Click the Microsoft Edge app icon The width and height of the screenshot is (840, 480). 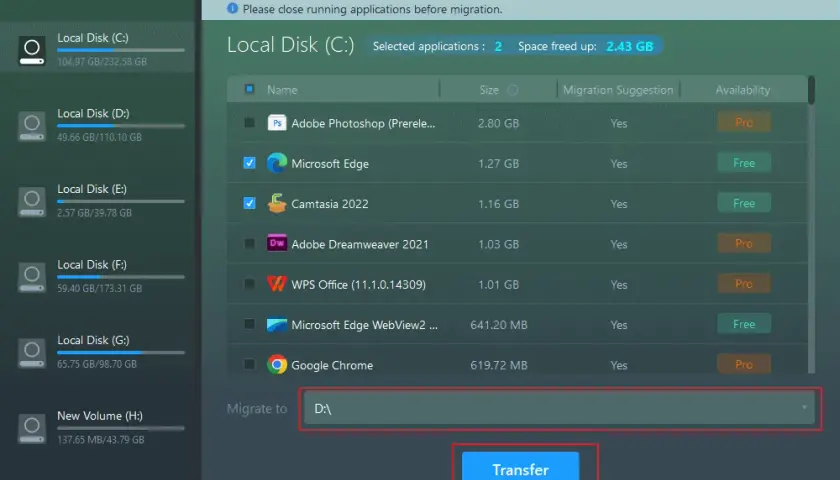click(x=277, y=163)
